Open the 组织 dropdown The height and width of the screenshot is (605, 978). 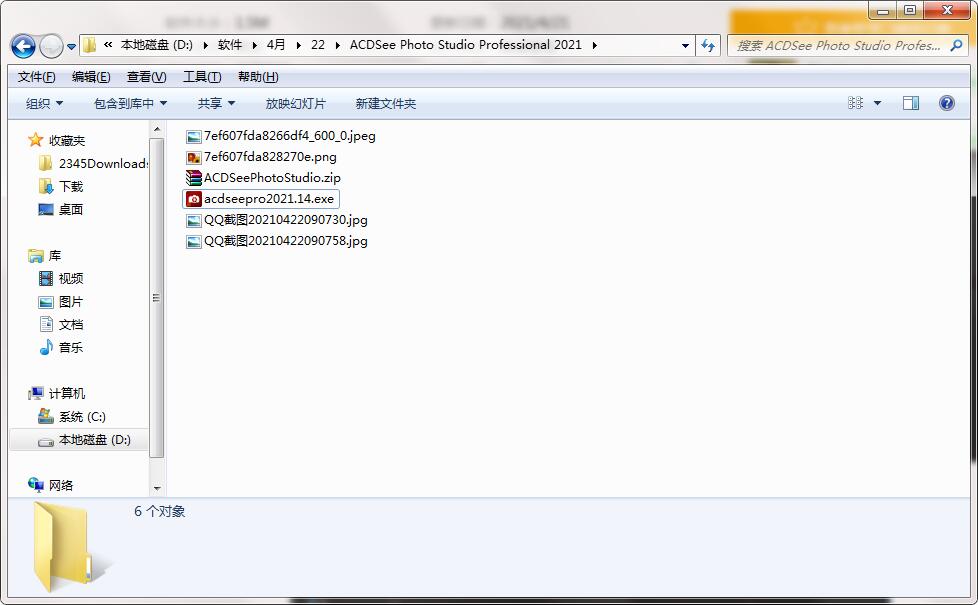pyautogui.click(x=44, y=104)
